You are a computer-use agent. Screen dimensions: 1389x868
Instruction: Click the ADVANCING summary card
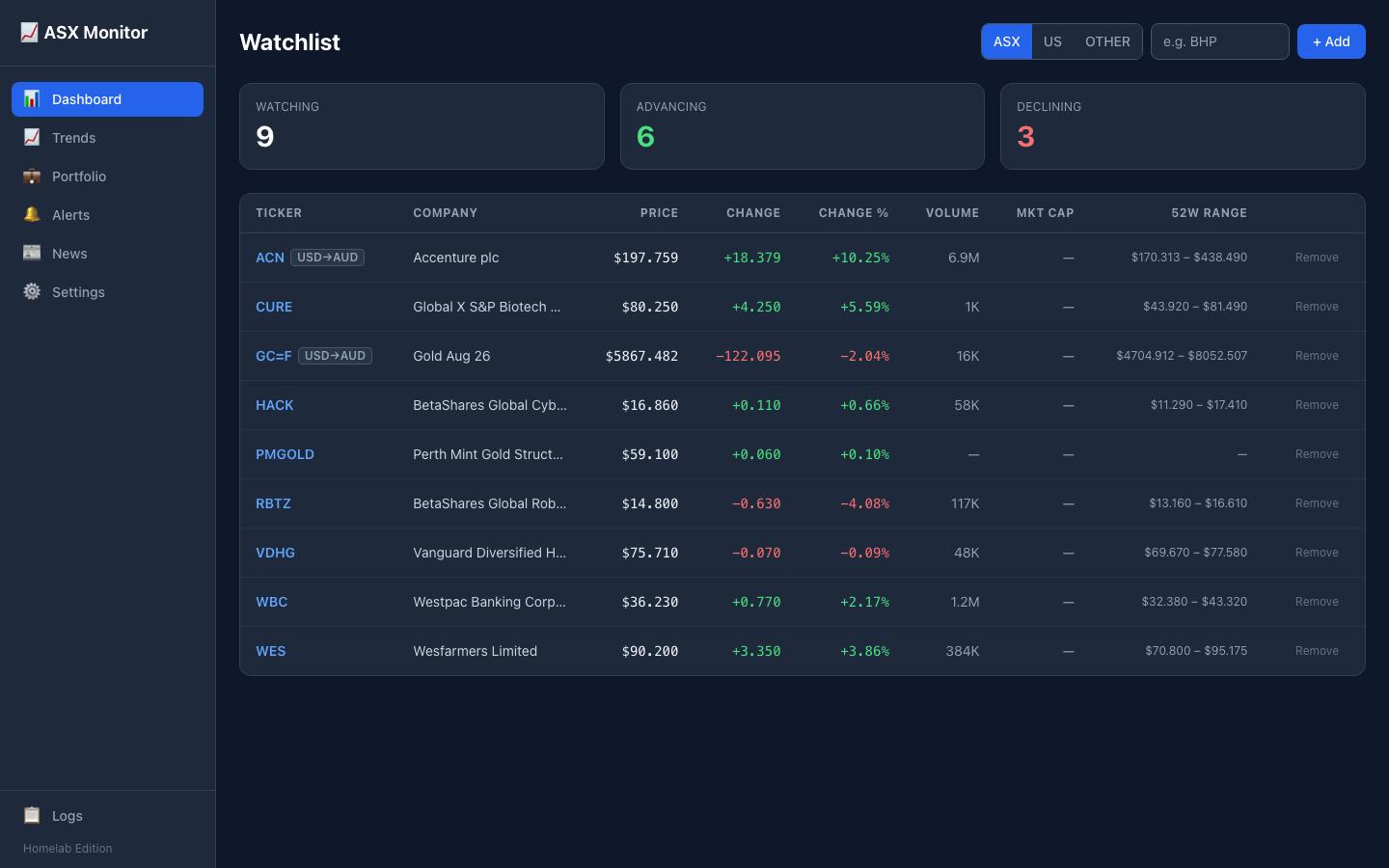(803, 126)
